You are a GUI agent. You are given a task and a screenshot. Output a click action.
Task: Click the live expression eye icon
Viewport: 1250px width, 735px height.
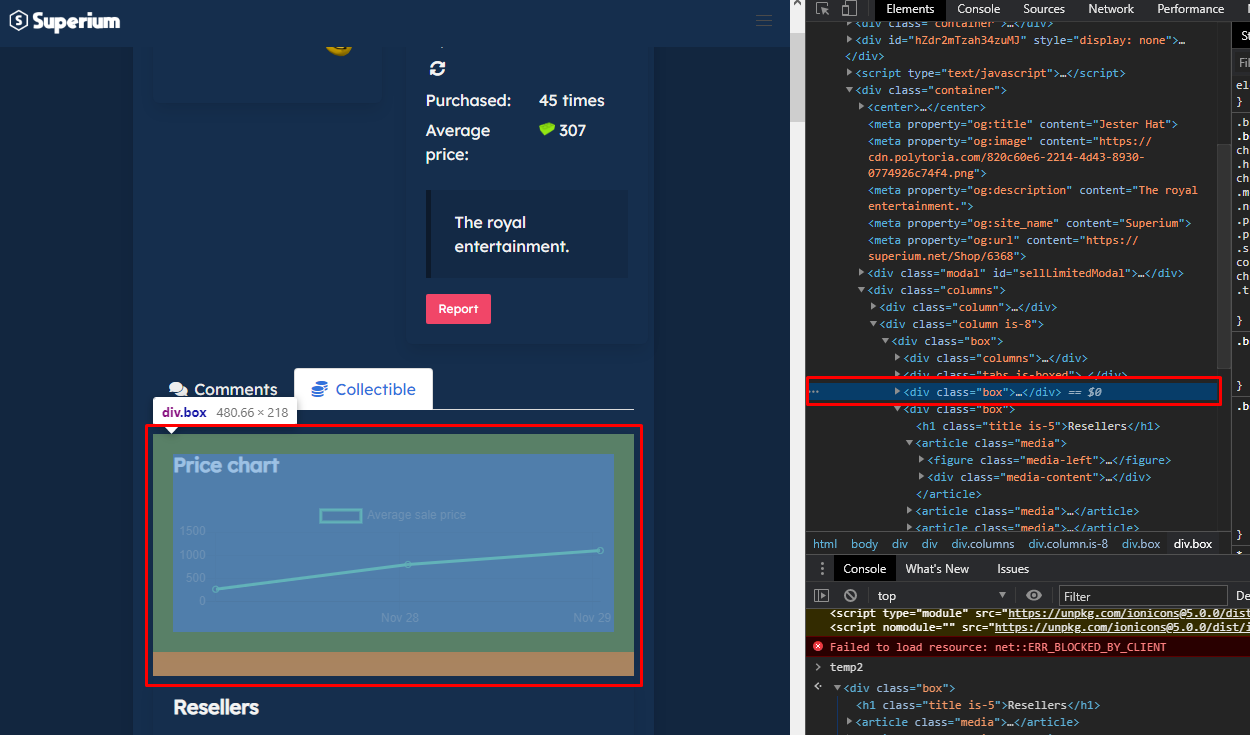(1034, 596)
